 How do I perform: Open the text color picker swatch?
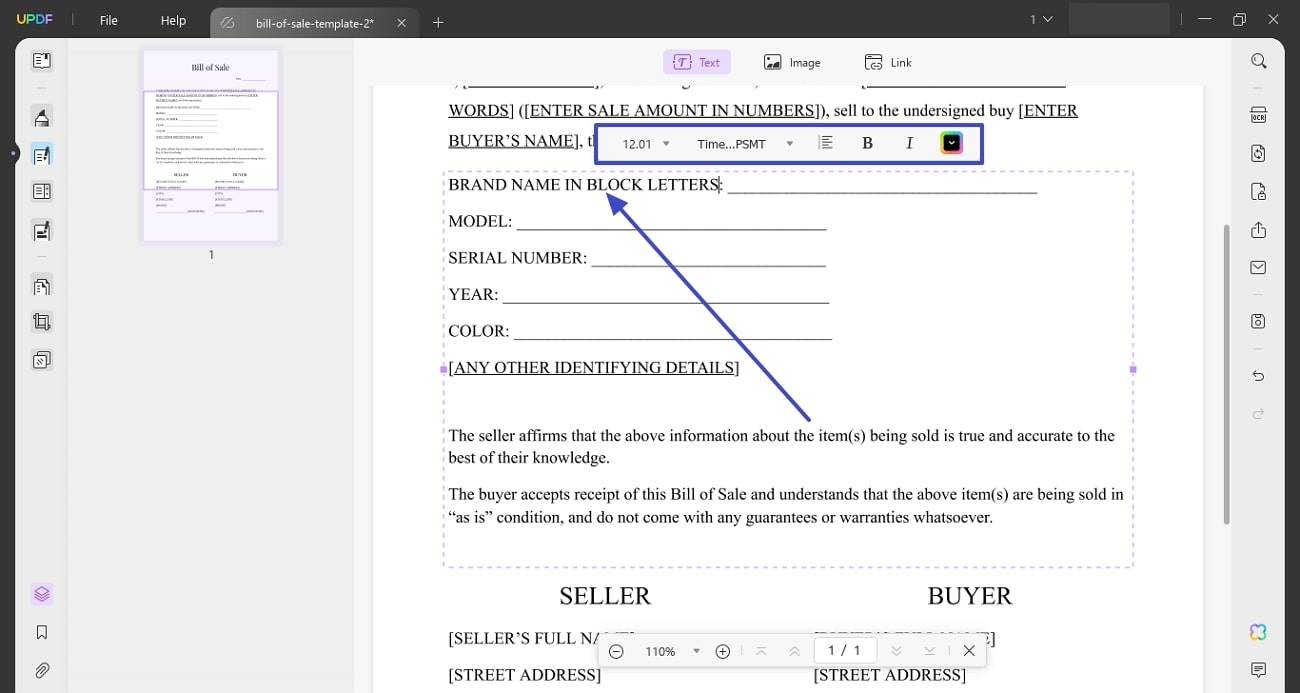click(952, 143)
